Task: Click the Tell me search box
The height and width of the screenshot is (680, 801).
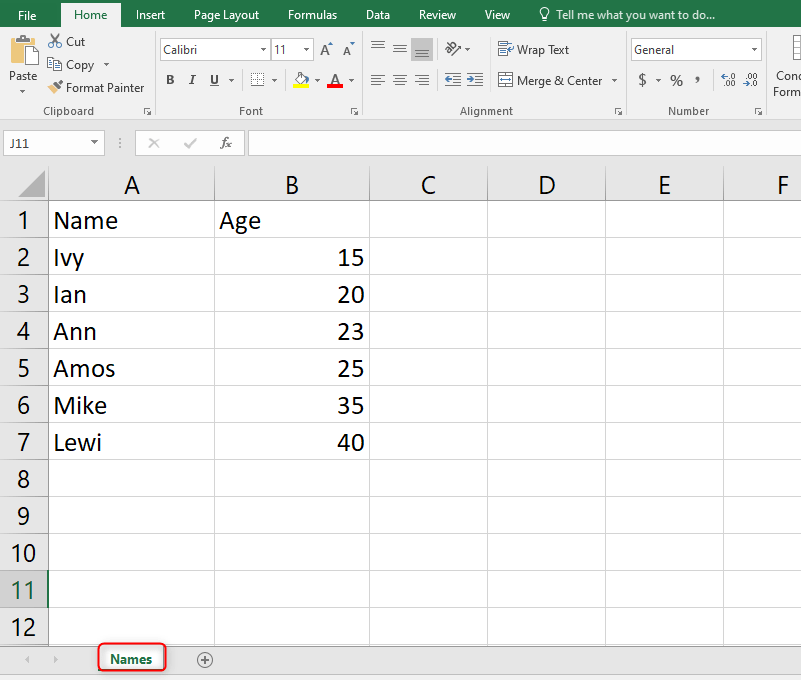Action: click(x=628, y=15)
